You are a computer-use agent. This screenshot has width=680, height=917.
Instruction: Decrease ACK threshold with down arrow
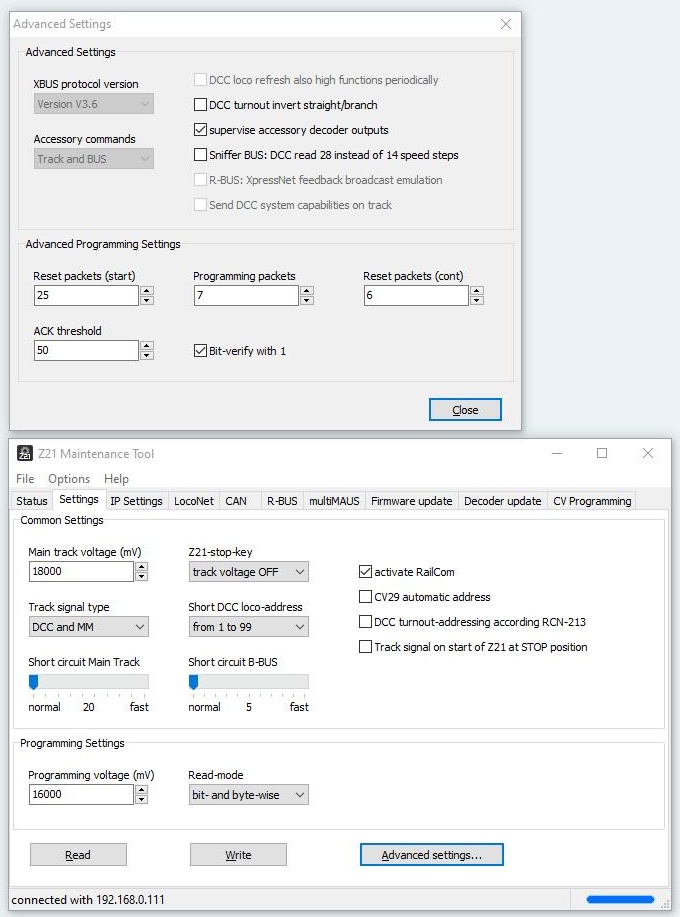pos(147,355)
